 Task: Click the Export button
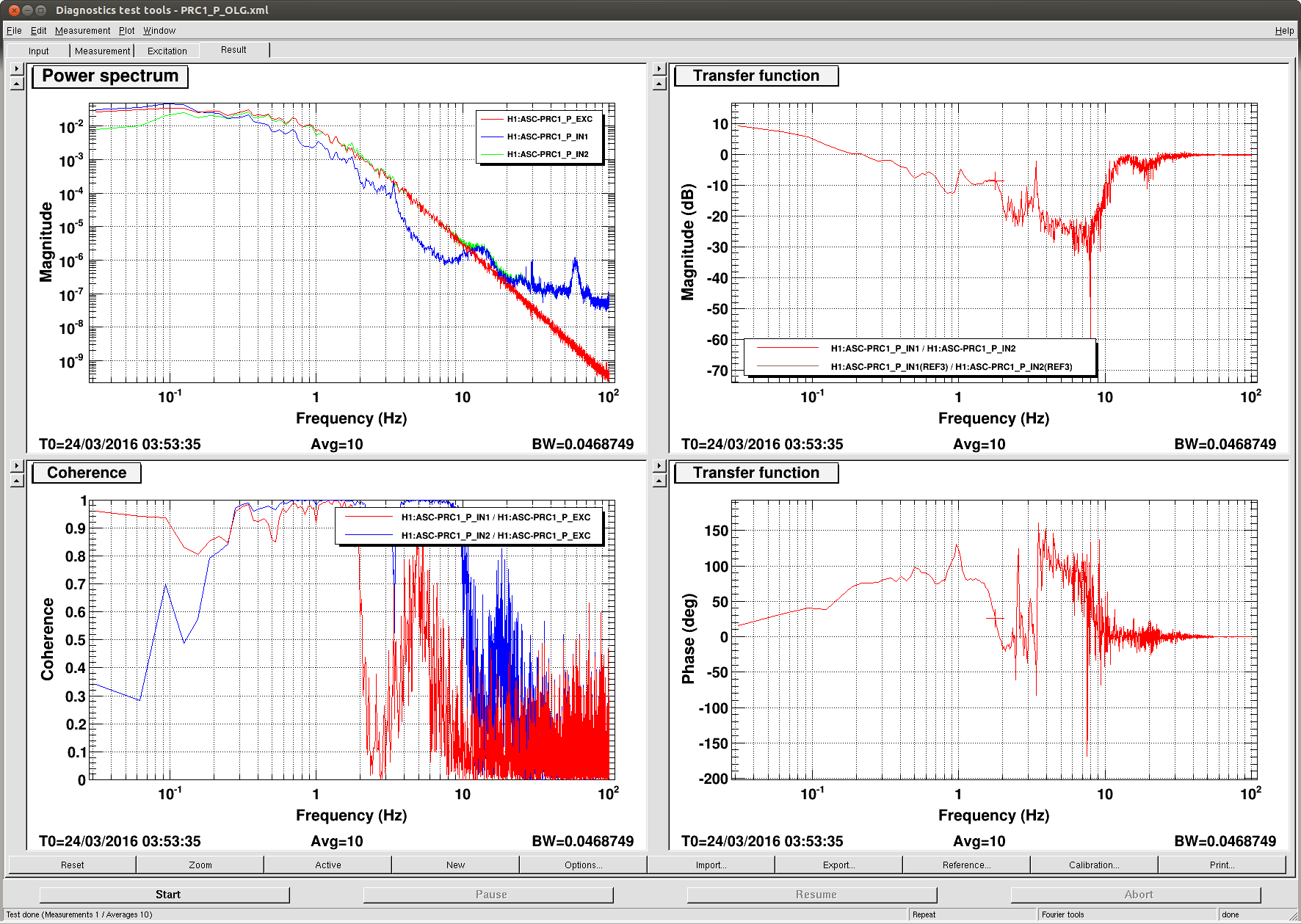click(838, 865)
